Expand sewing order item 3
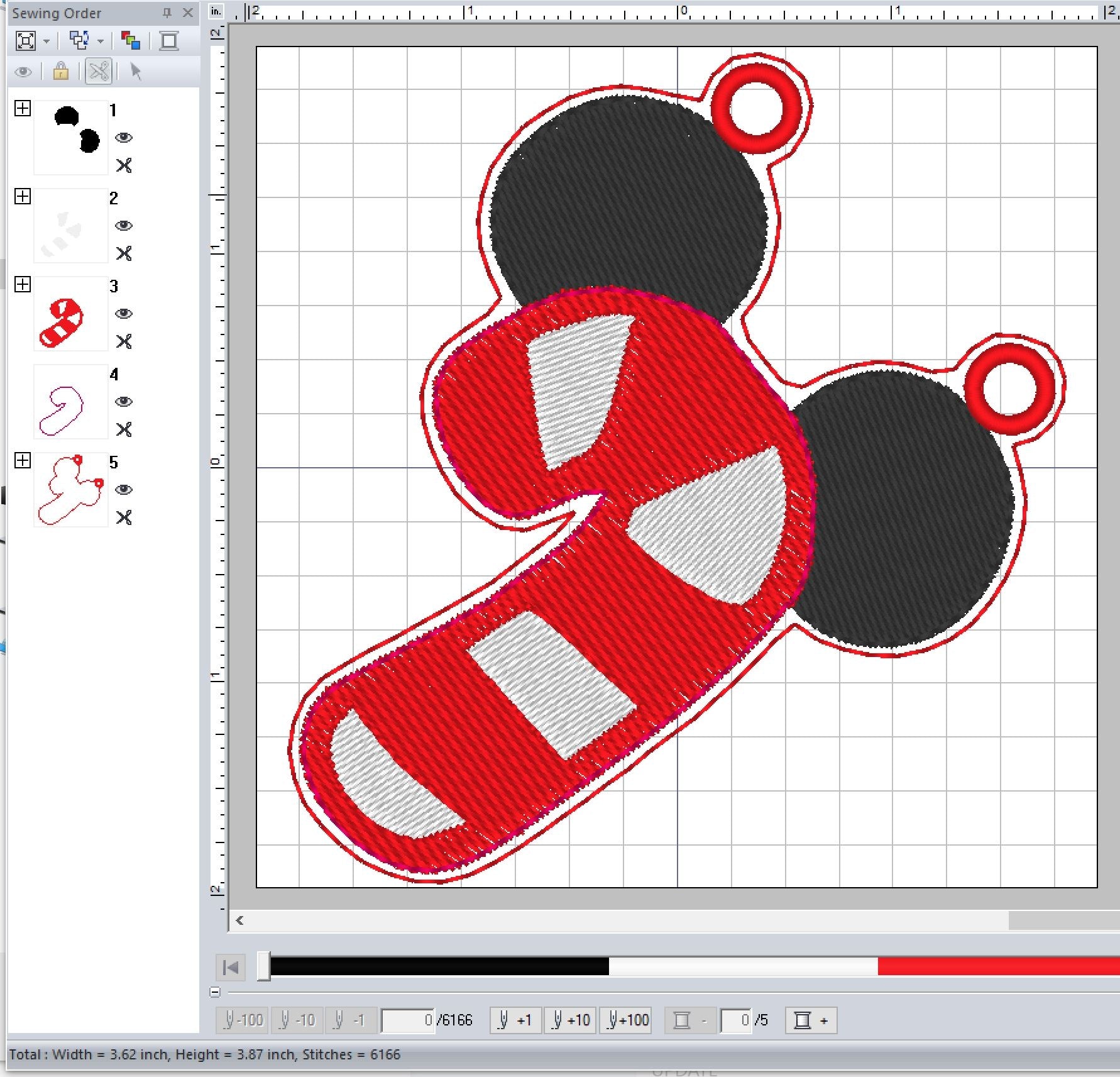Viewport: 1120px width, 1077px height. point(23,285)
